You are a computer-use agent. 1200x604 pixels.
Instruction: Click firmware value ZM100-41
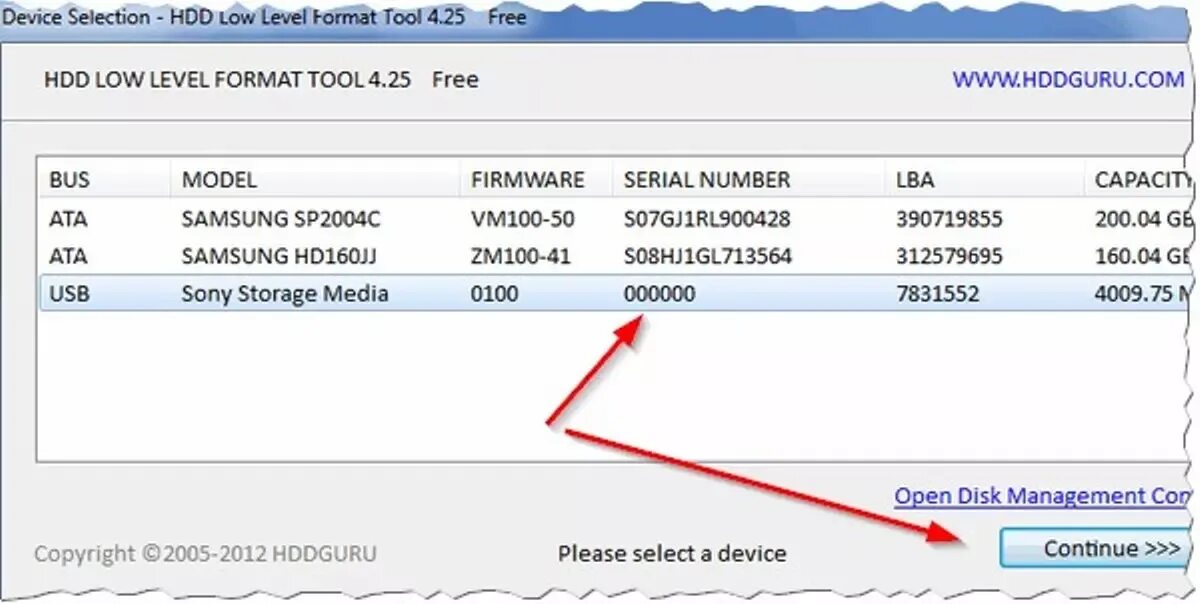pyautogui.click(x=520, y=256)
